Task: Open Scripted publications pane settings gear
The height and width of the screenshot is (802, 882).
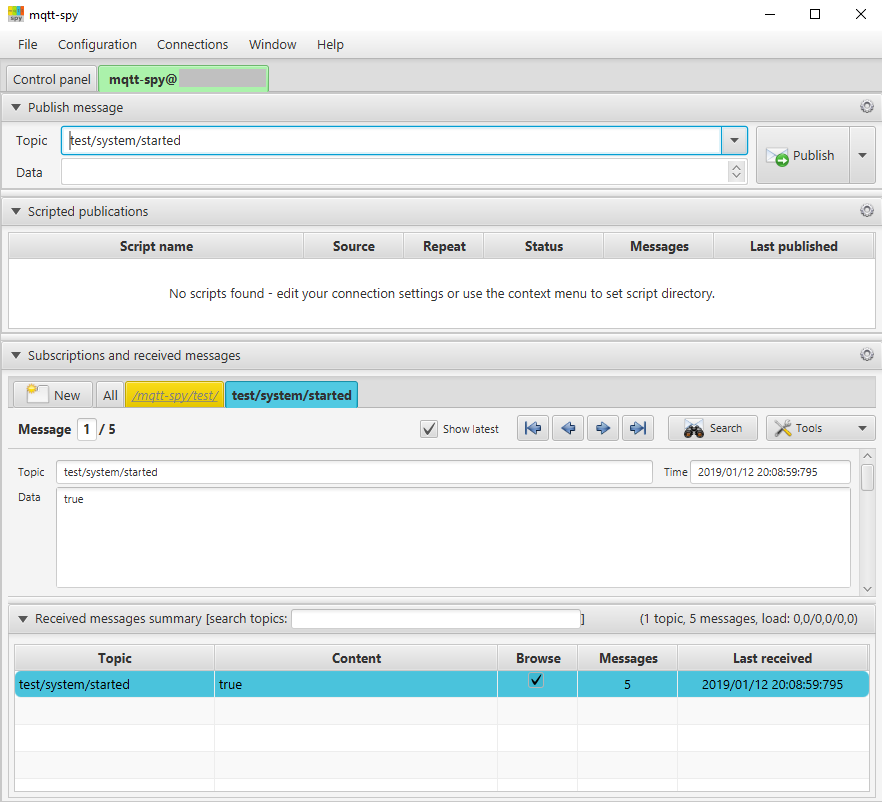Action: tap(867, 210)
